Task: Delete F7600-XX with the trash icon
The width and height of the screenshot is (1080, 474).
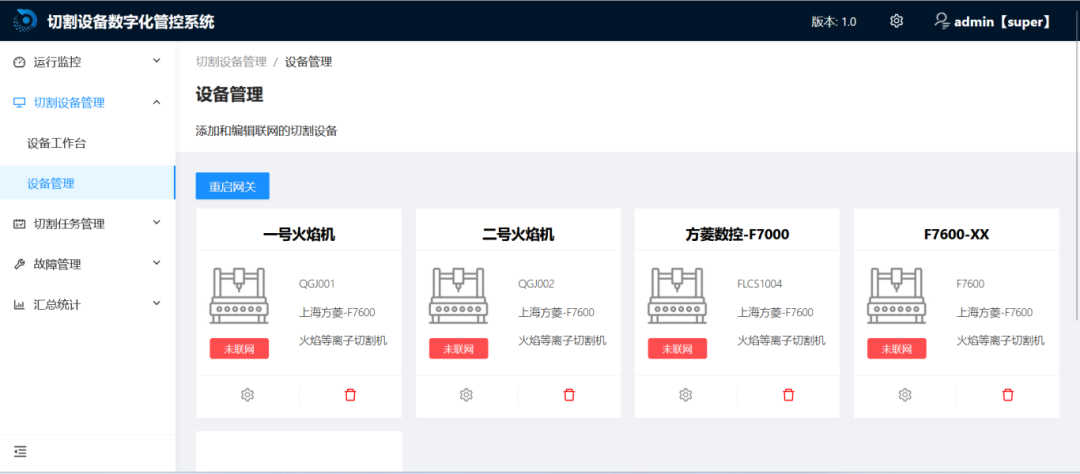Action: click(1008, 395)
